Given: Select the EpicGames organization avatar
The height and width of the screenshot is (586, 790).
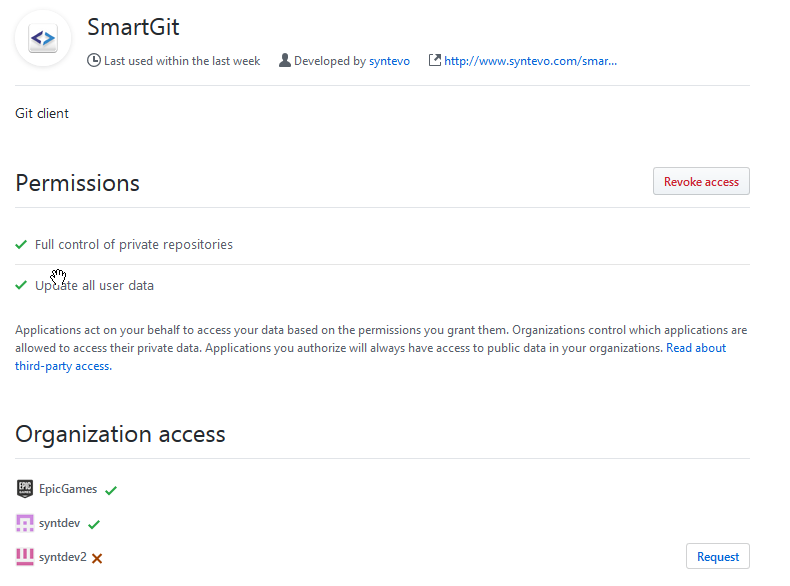Looking at the screenshot, I should (25, 489).
